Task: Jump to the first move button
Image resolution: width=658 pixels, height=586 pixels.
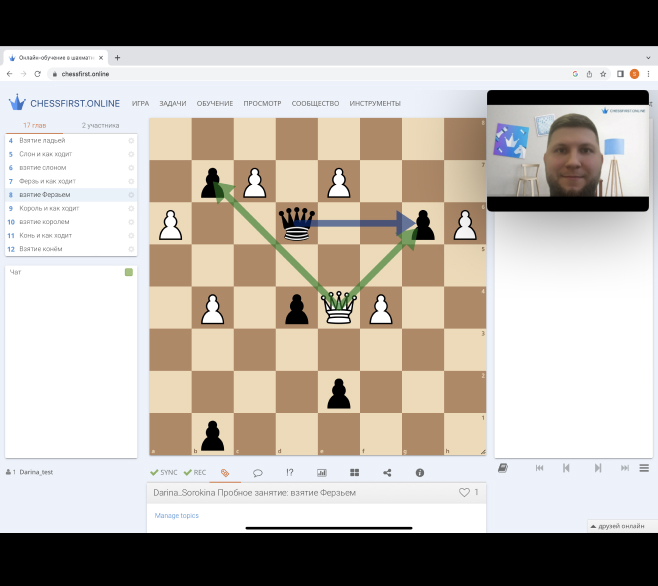Action: point(539,468)
